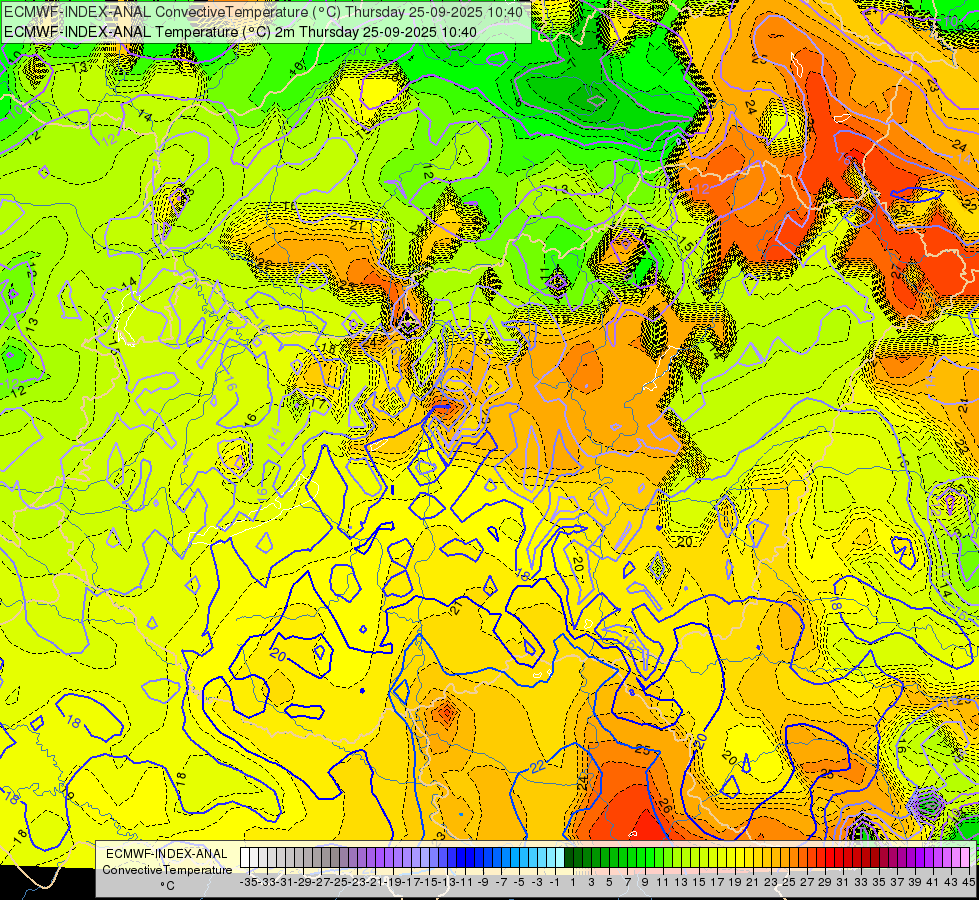This screenshot has width=979, height=900.
Task: Pick the dark green 1 legend swatch
Action: point(572,857)
